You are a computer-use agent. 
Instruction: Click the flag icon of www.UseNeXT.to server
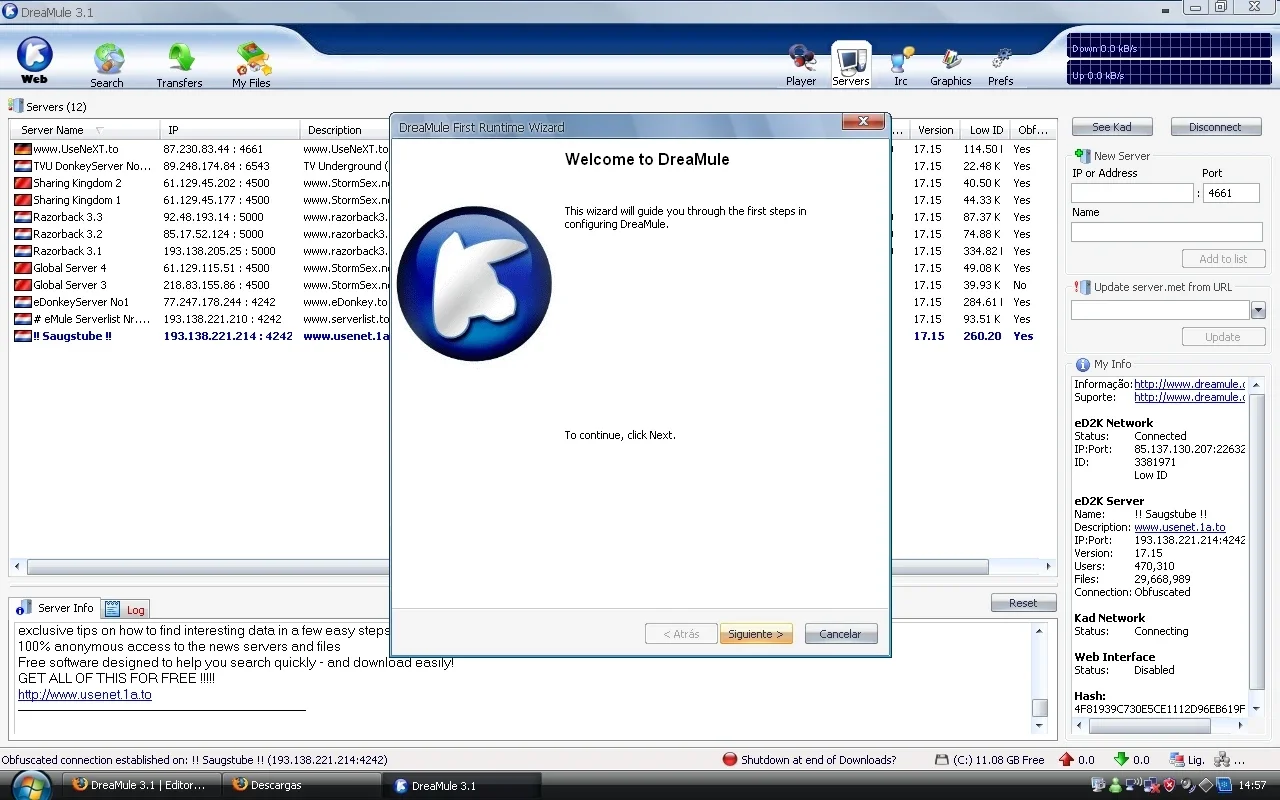22,149
